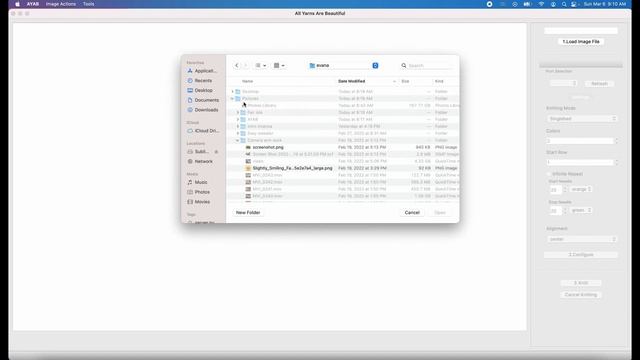Viewport: 640px width, 360px height.
Task: Click screen recording indicator in menu bar
Action: [489, 4]
